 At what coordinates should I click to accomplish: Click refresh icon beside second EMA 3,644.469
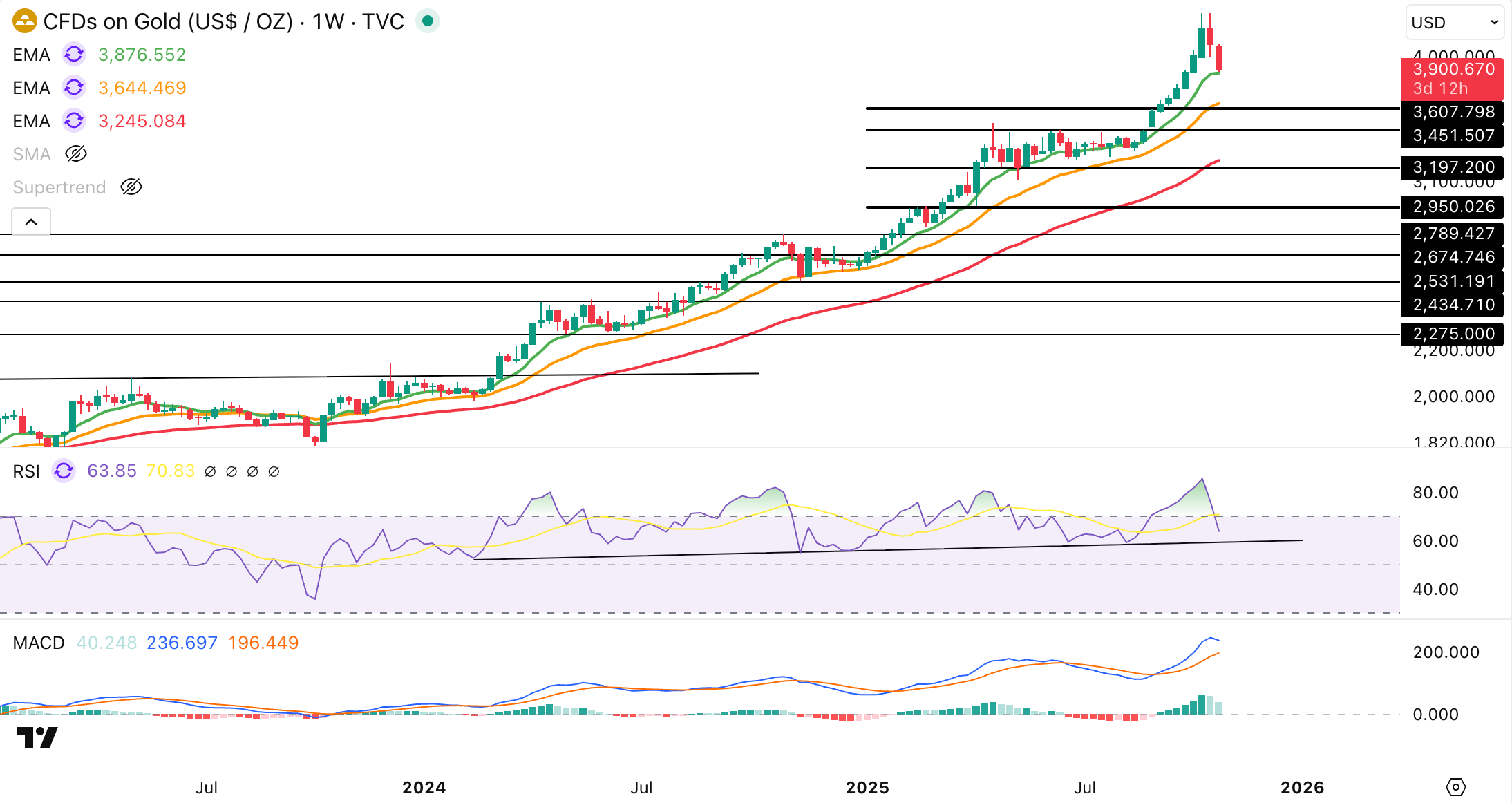pos(74,88)
